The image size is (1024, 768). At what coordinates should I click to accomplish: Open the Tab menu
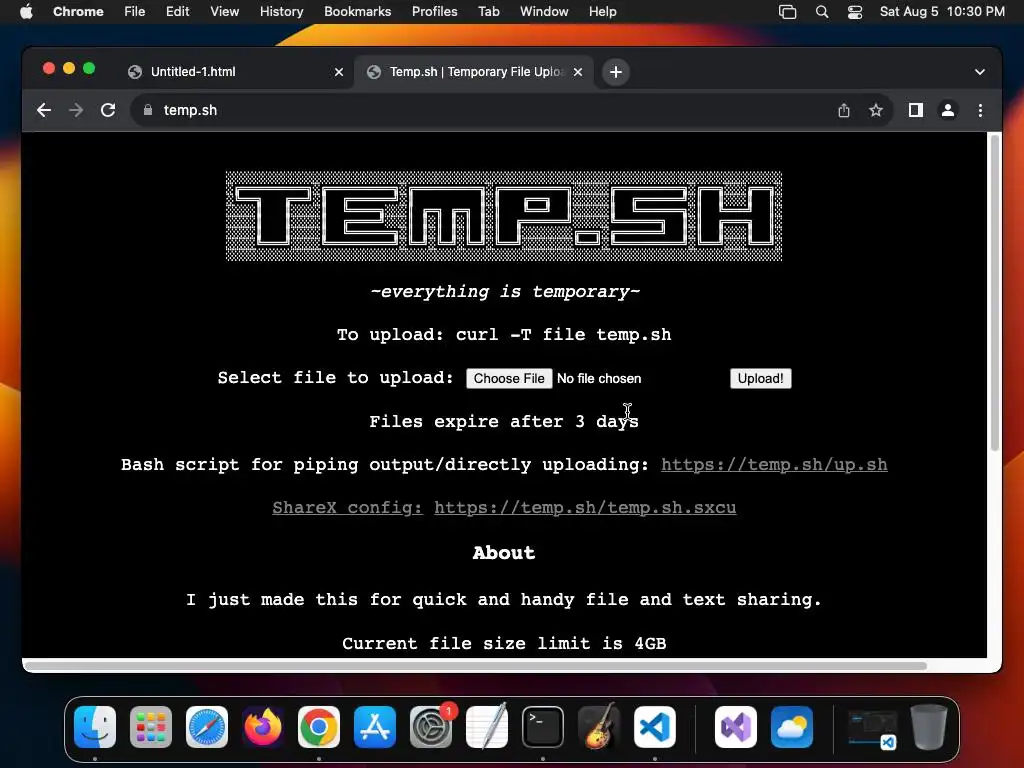(488, 12)
